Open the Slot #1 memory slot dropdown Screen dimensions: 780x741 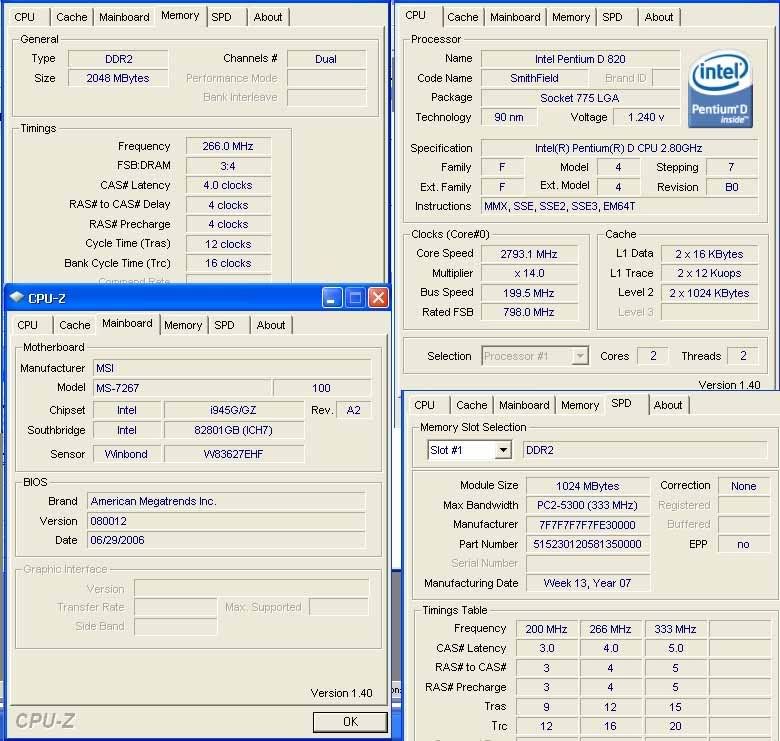(502, 450)
